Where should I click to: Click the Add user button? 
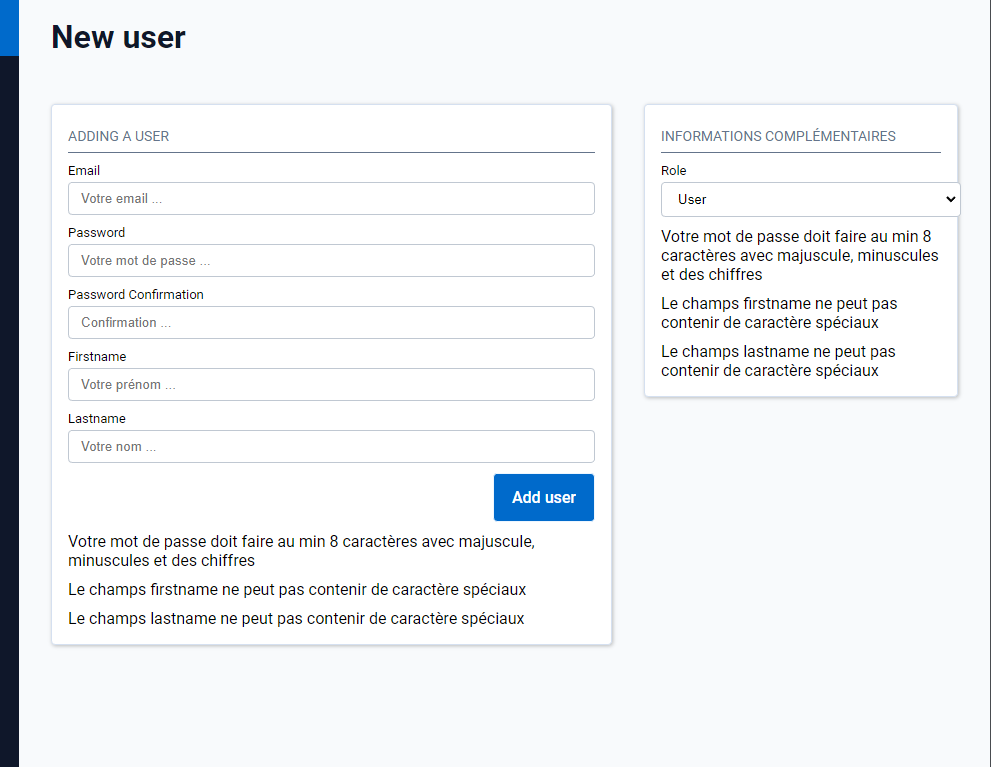click(x=543, y=497)
